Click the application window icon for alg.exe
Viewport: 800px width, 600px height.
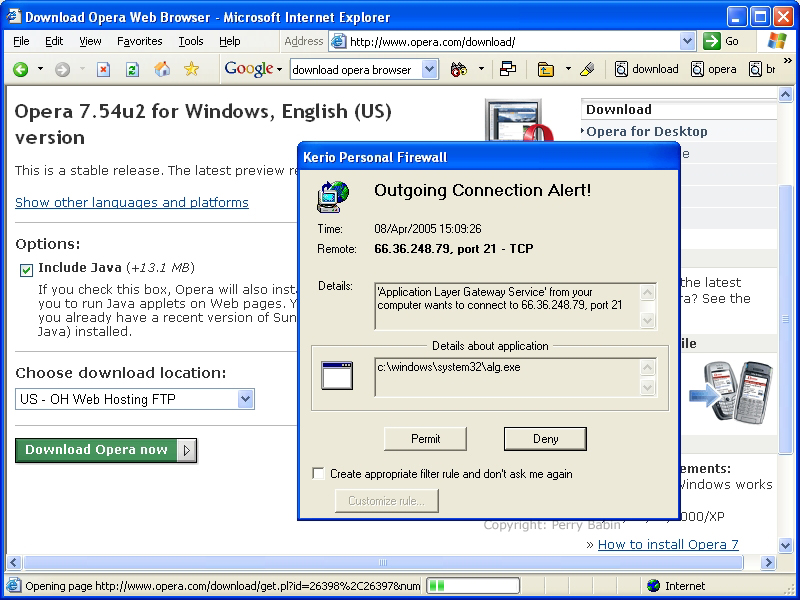(337, 376)
